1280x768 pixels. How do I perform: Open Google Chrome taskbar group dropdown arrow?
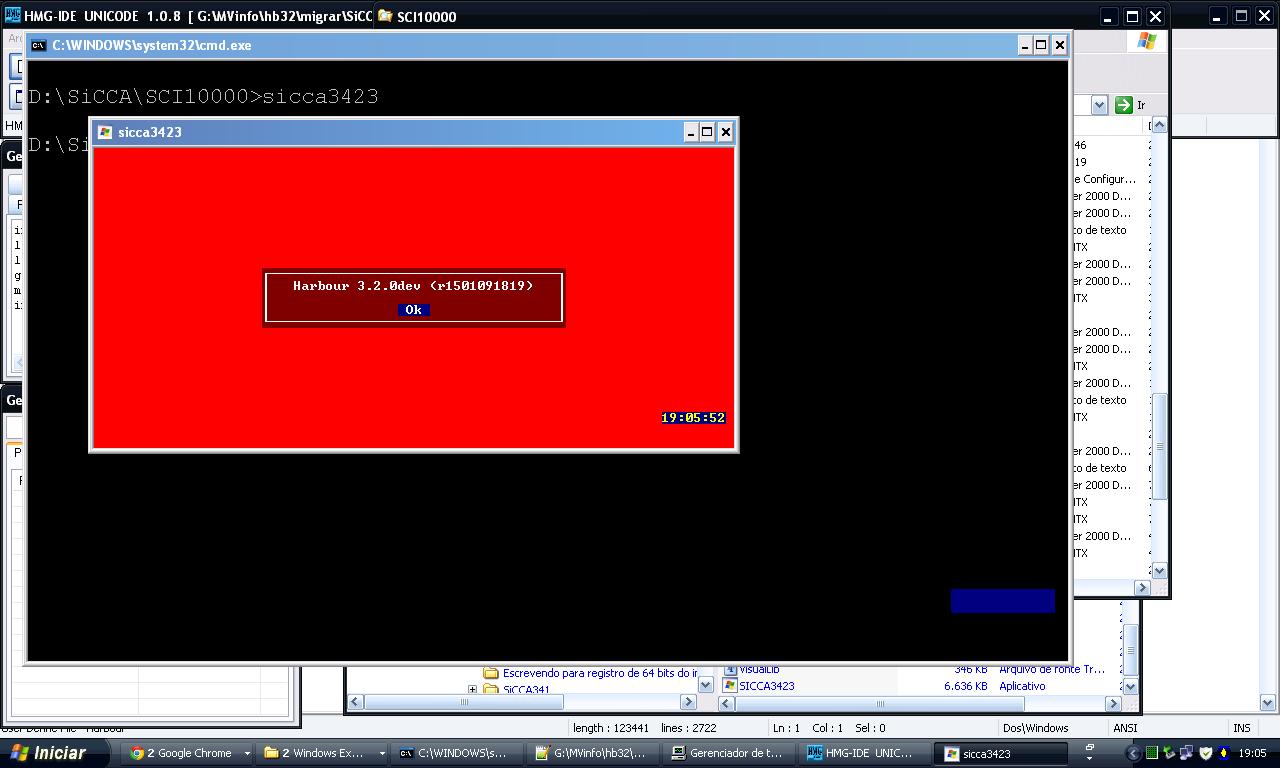pyautogui.click(x=247, y=753)
